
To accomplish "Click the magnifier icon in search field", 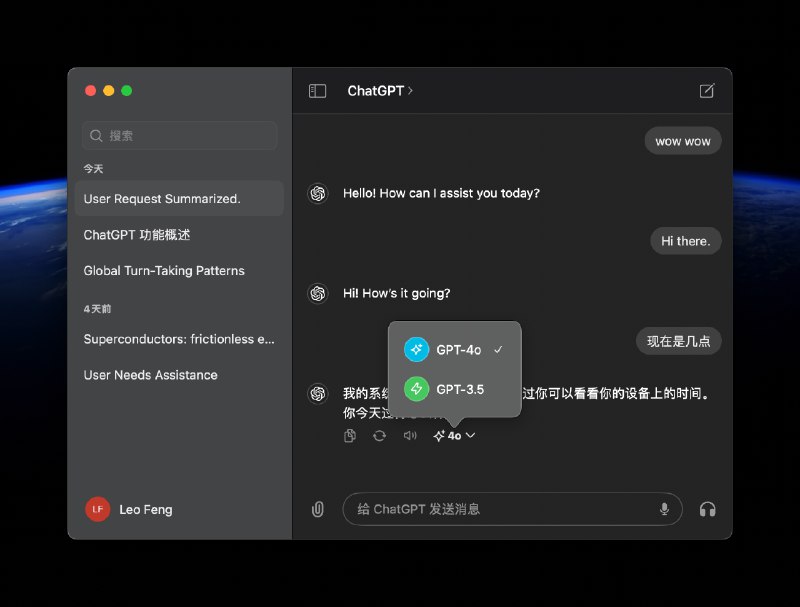I will [96, 136].
